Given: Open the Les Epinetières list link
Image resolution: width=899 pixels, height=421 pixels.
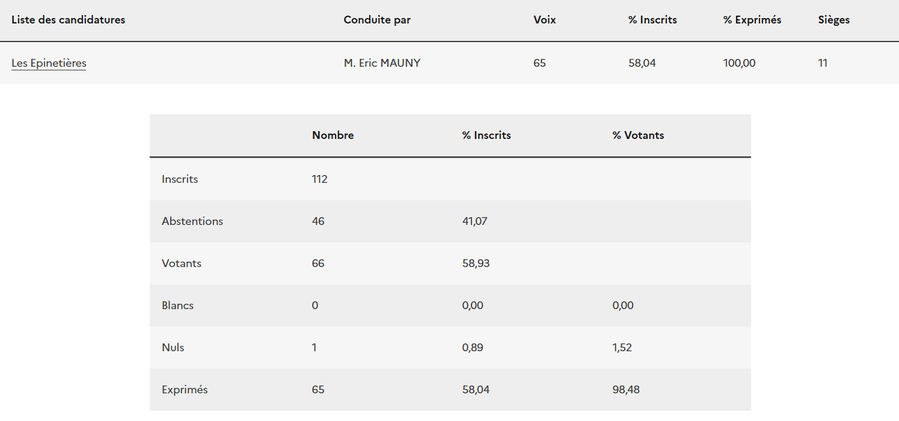Looking at the screenshot, I should (49, 63).
